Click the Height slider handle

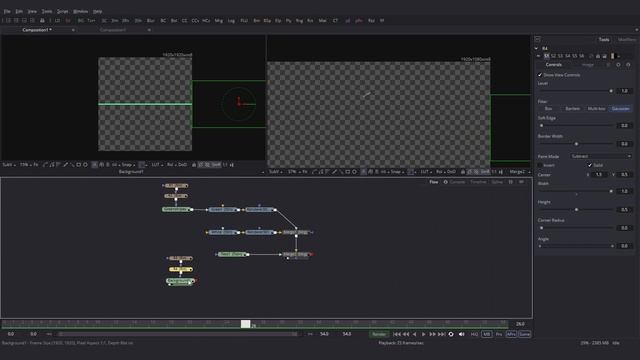pos(576,210)
